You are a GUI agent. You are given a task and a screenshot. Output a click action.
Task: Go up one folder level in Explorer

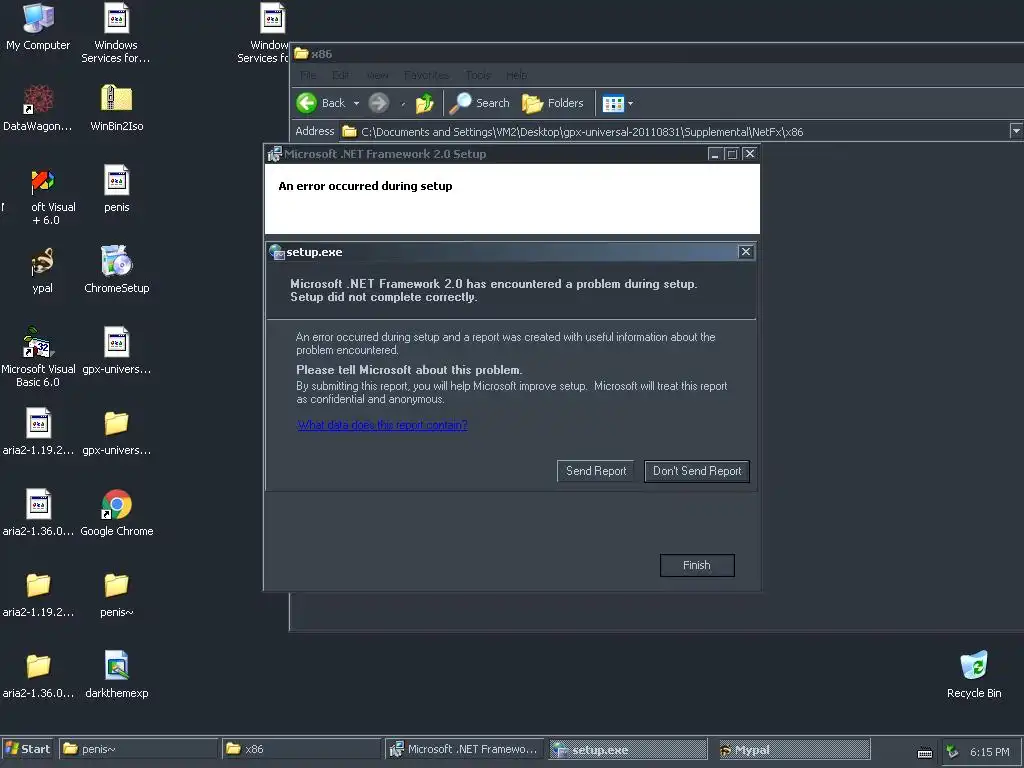pyautogui.click(x=424, y=103)
